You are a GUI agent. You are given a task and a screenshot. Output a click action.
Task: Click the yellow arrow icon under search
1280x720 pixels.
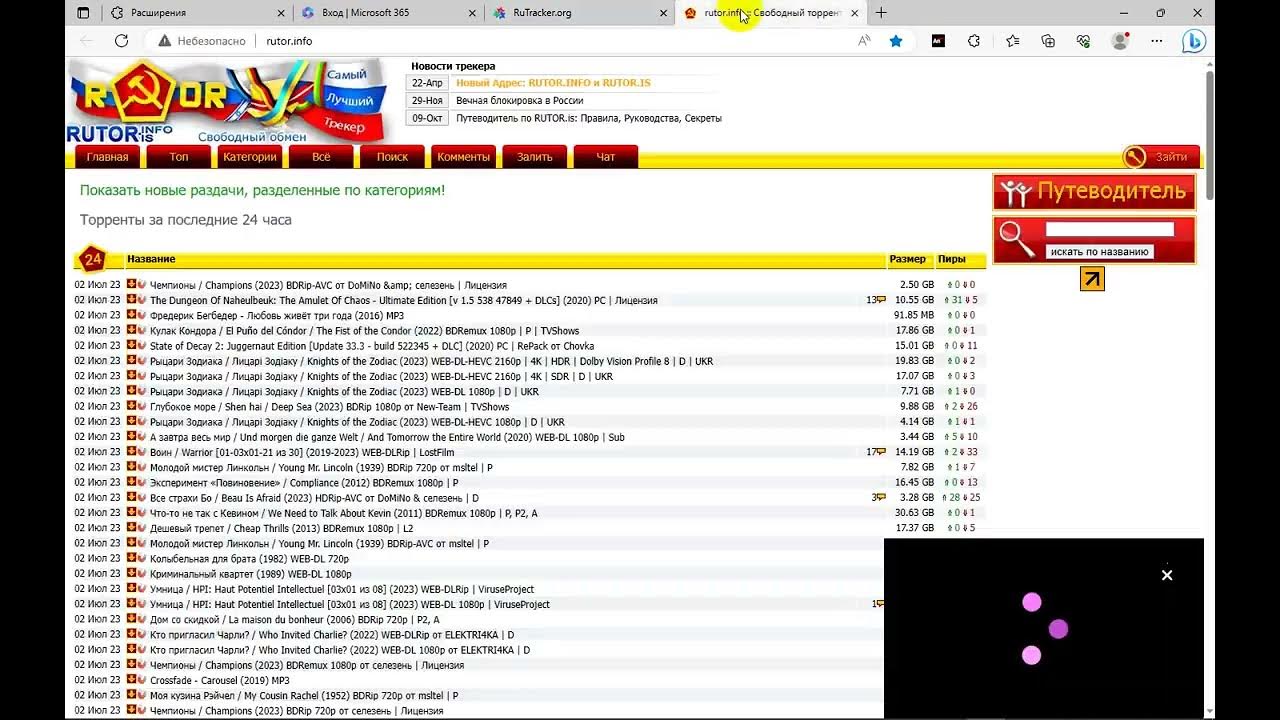click(x=1092, y=280)
